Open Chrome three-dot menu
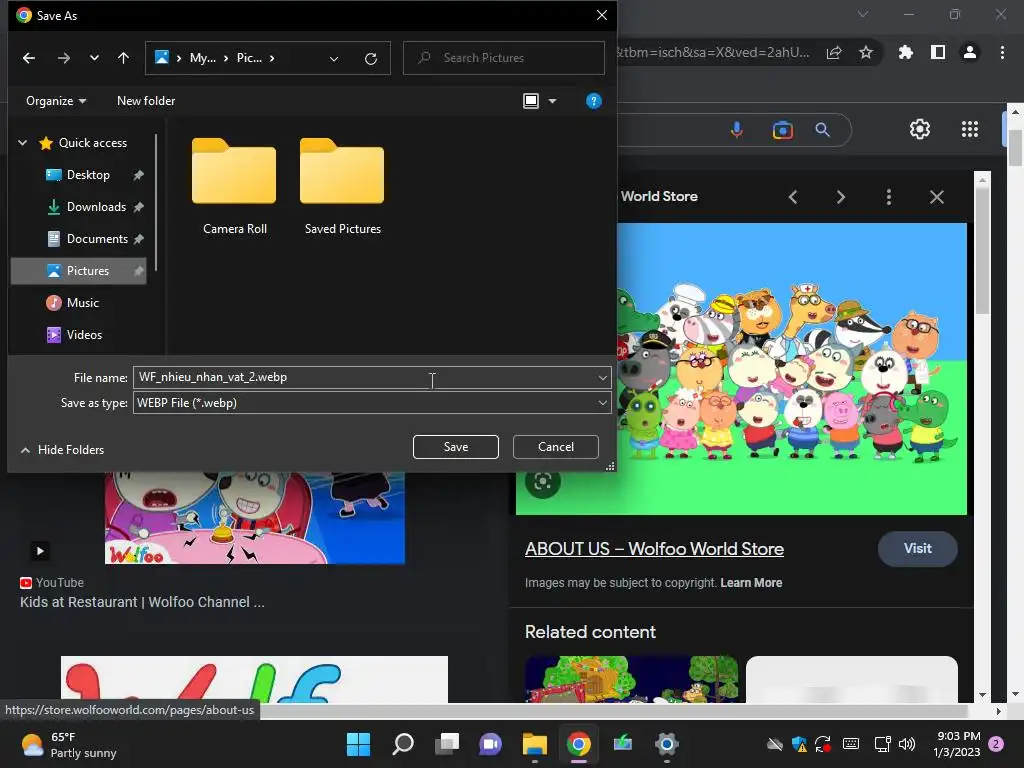 pos(1002,52)
